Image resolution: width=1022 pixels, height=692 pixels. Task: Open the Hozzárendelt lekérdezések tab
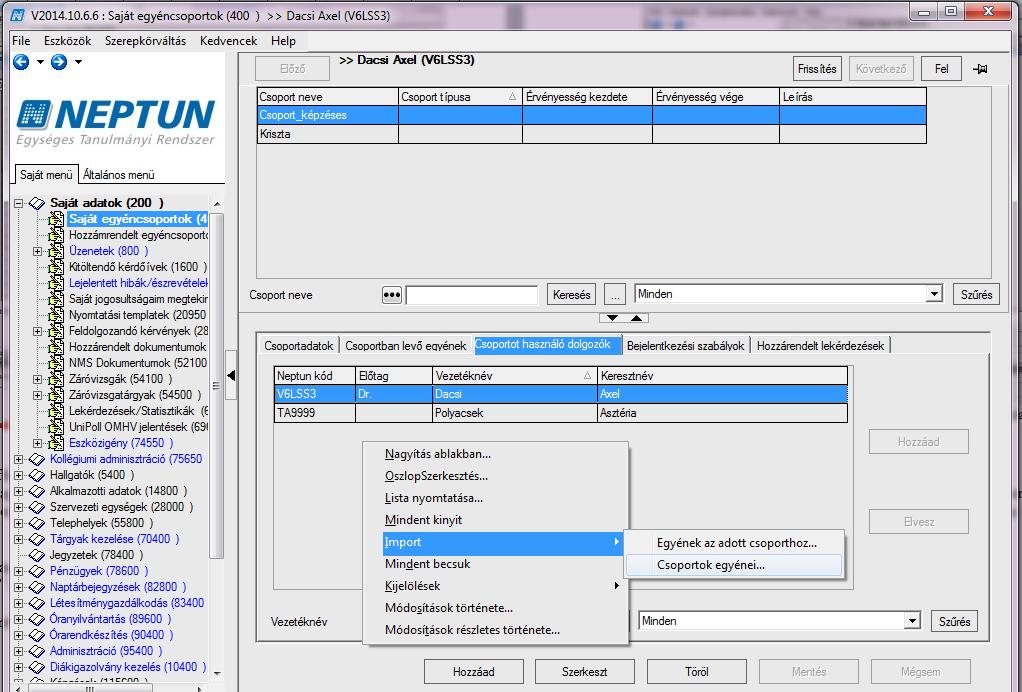tap(820, 345)
